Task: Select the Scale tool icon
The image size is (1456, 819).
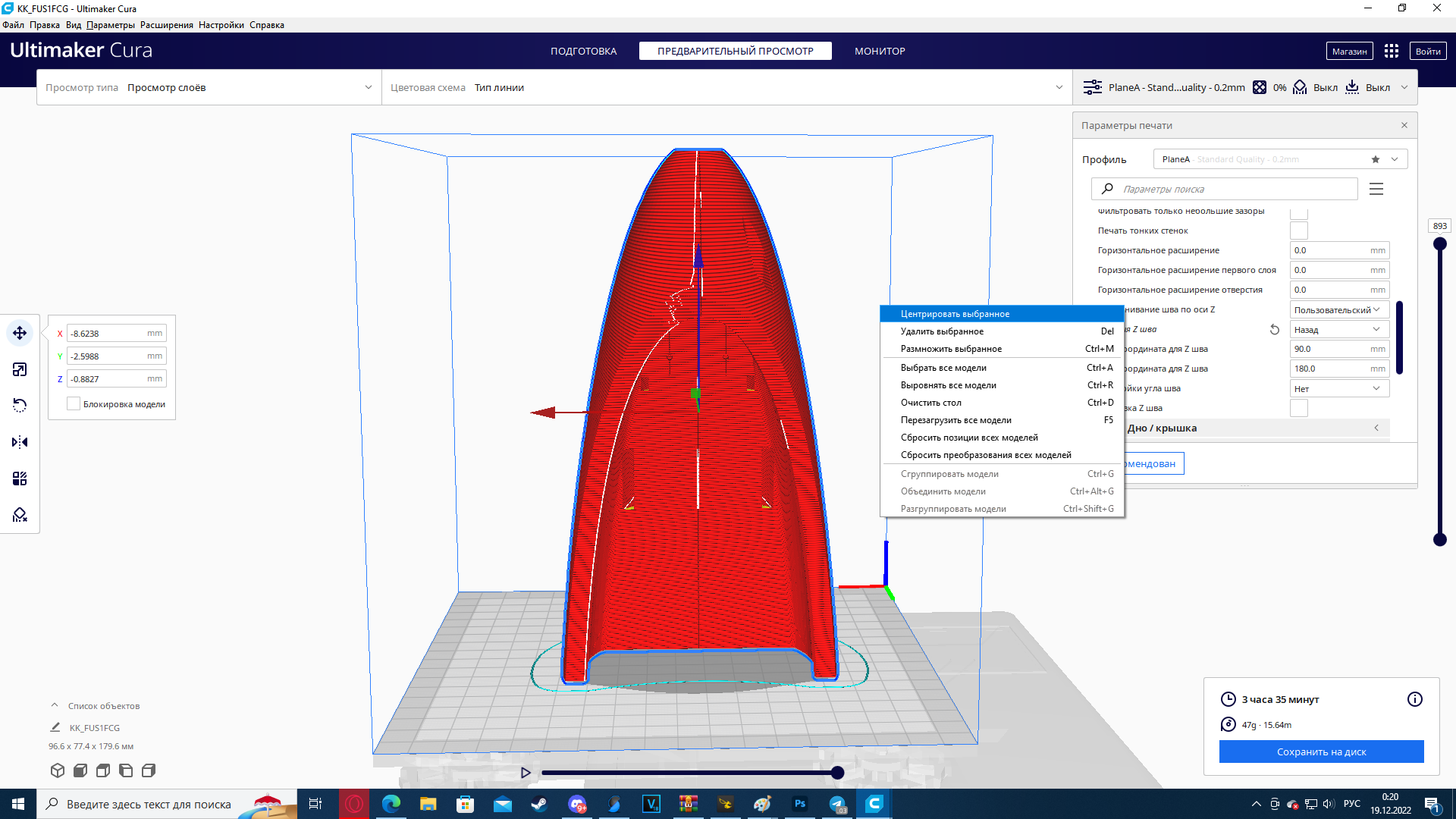Action: [20, 369]
